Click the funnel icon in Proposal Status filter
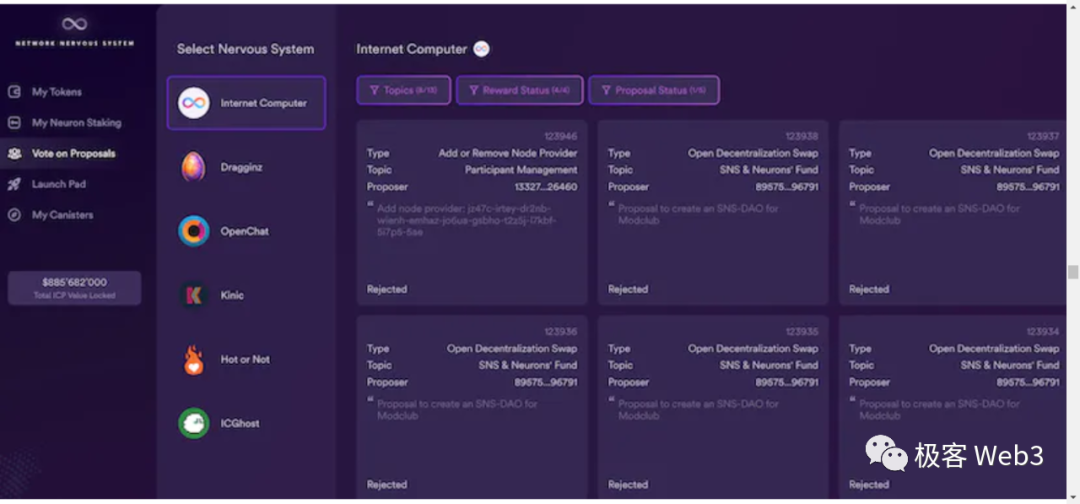The height and width of the screenshot is (504, 1080). point(606,90)
